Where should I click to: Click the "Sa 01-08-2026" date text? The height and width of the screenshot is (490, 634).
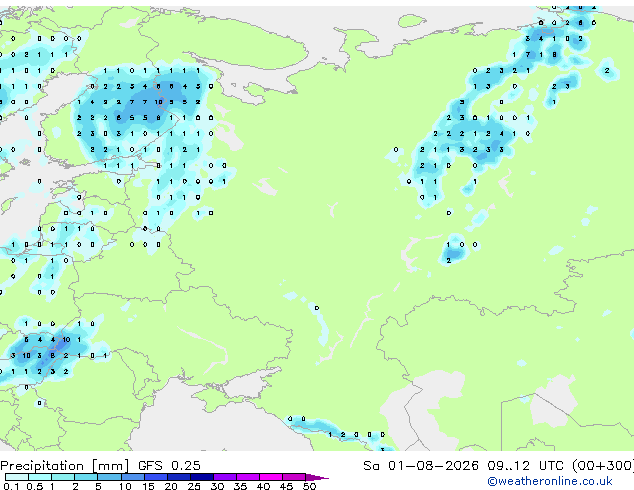pos(421,465)
